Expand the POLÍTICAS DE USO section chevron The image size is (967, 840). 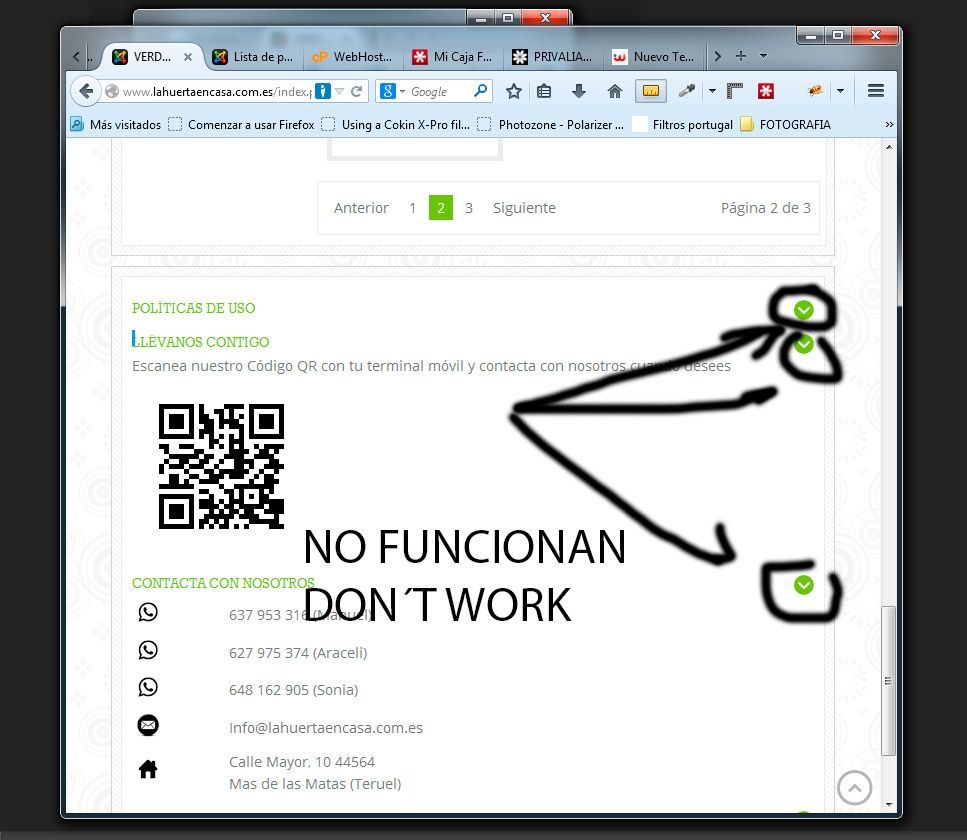pyautogui.click(x=804, y=310)
